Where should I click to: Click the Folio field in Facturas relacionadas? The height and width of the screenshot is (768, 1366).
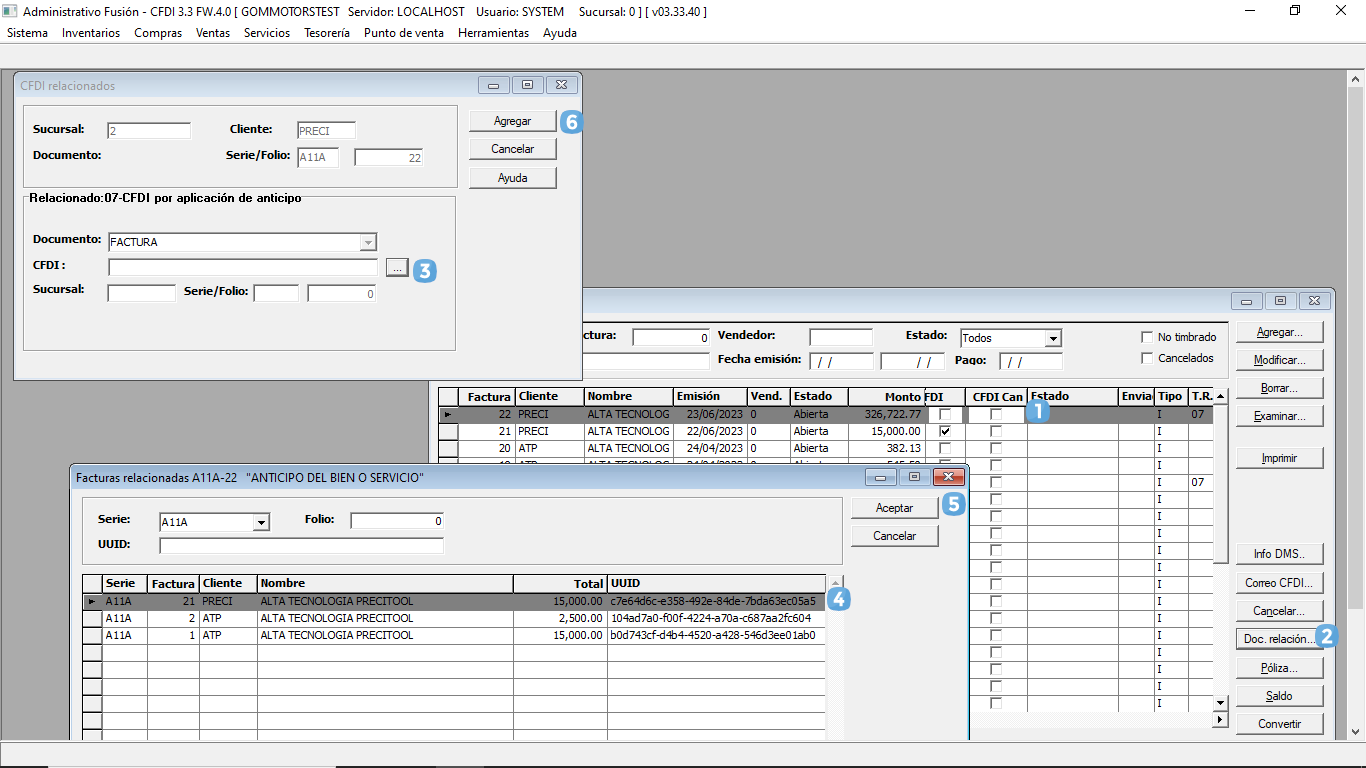pos(396,521)
